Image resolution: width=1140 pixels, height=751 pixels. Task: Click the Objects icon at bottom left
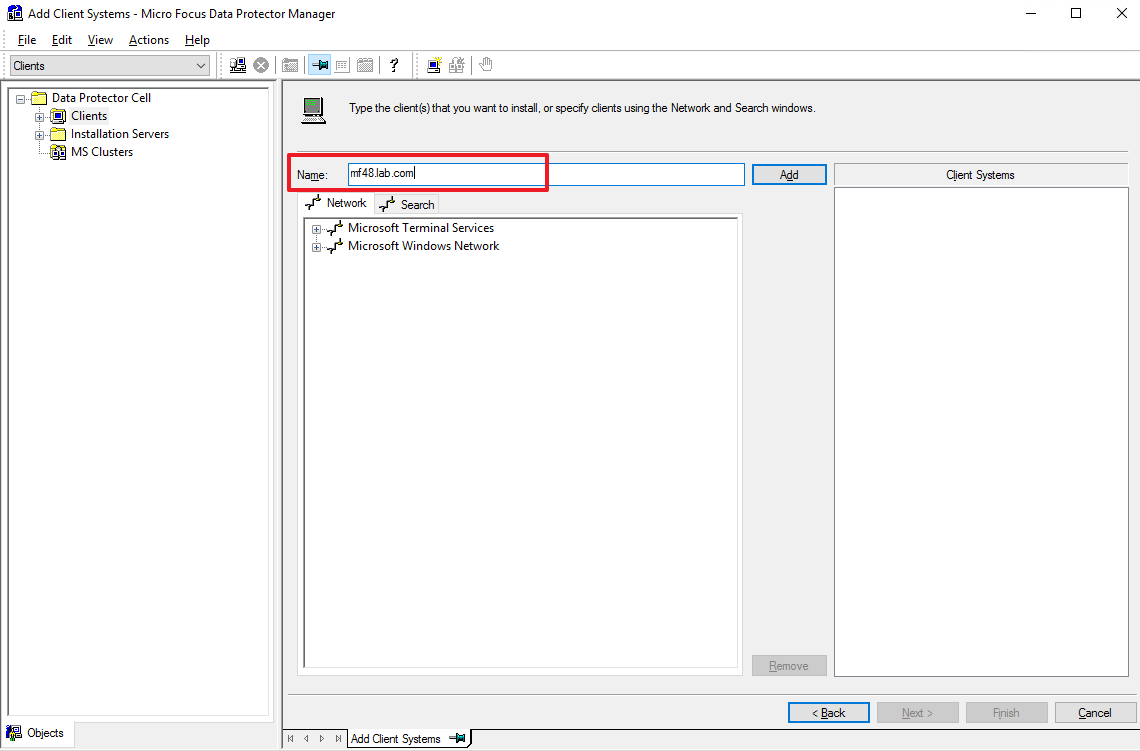pyautogui.click(x=14, y=733)
